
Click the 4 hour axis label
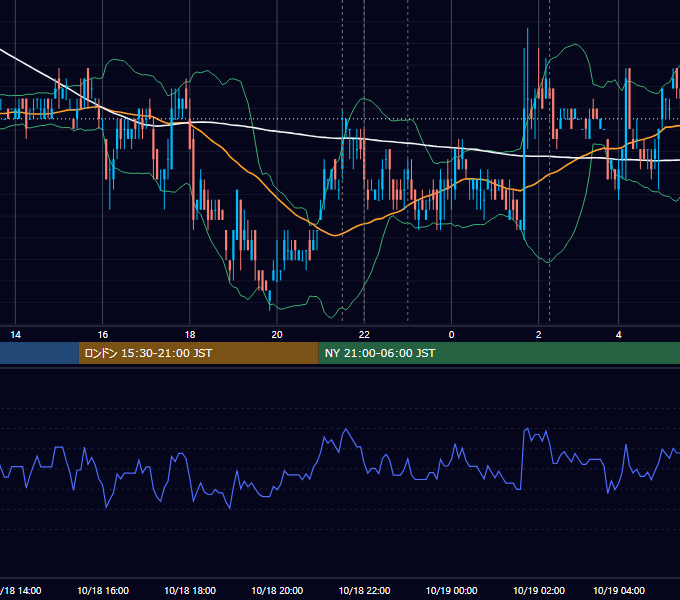click(619, 335)
